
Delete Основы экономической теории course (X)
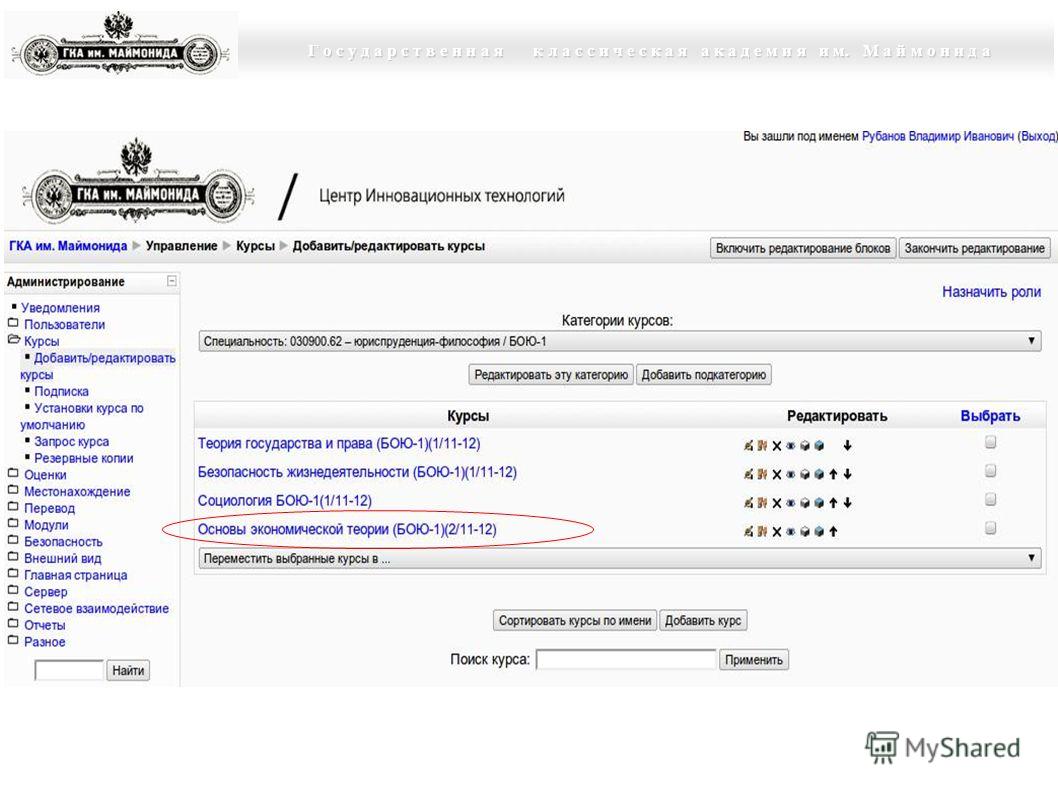click(x=777, y=532)
